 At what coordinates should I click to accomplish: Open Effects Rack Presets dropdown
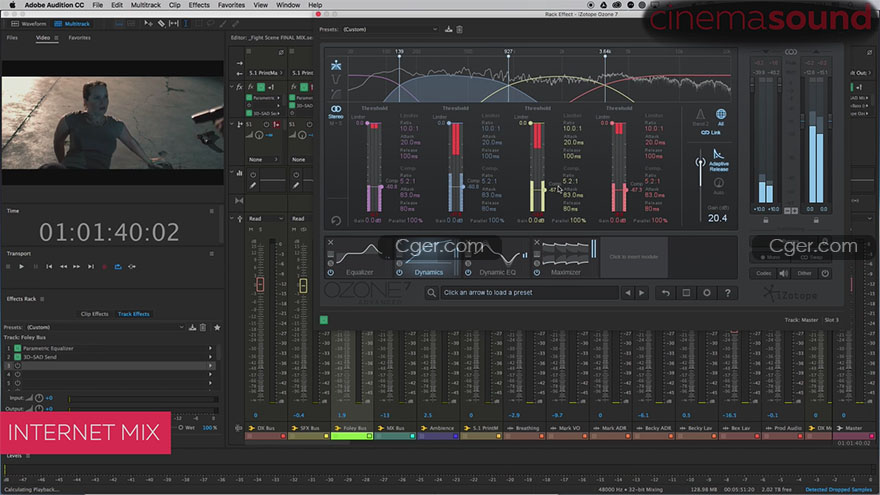106,327
